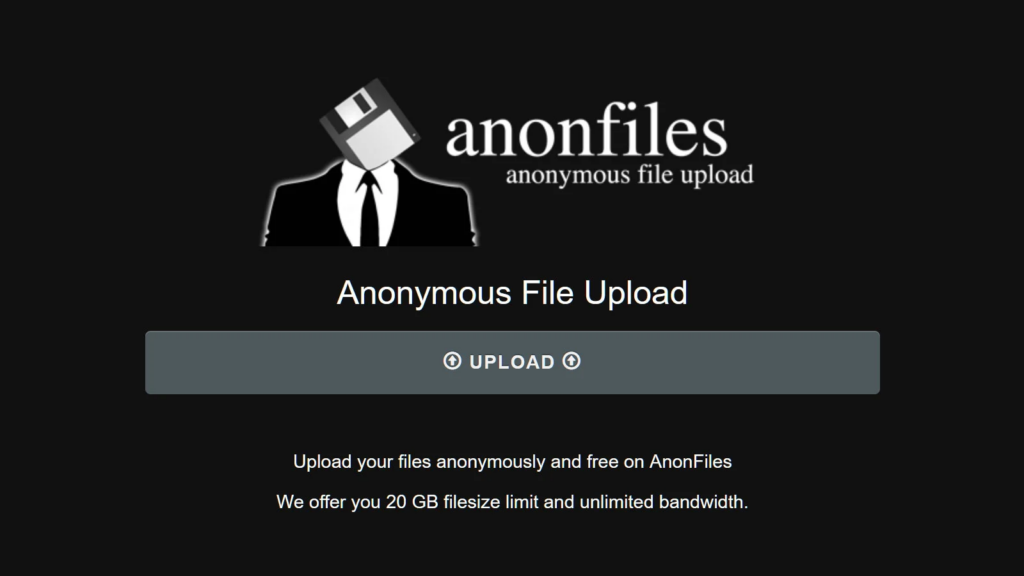Click the 'unlimited bandwidth' text
The width and height of the screenshot is (1024, 576).
click(662, 502)
